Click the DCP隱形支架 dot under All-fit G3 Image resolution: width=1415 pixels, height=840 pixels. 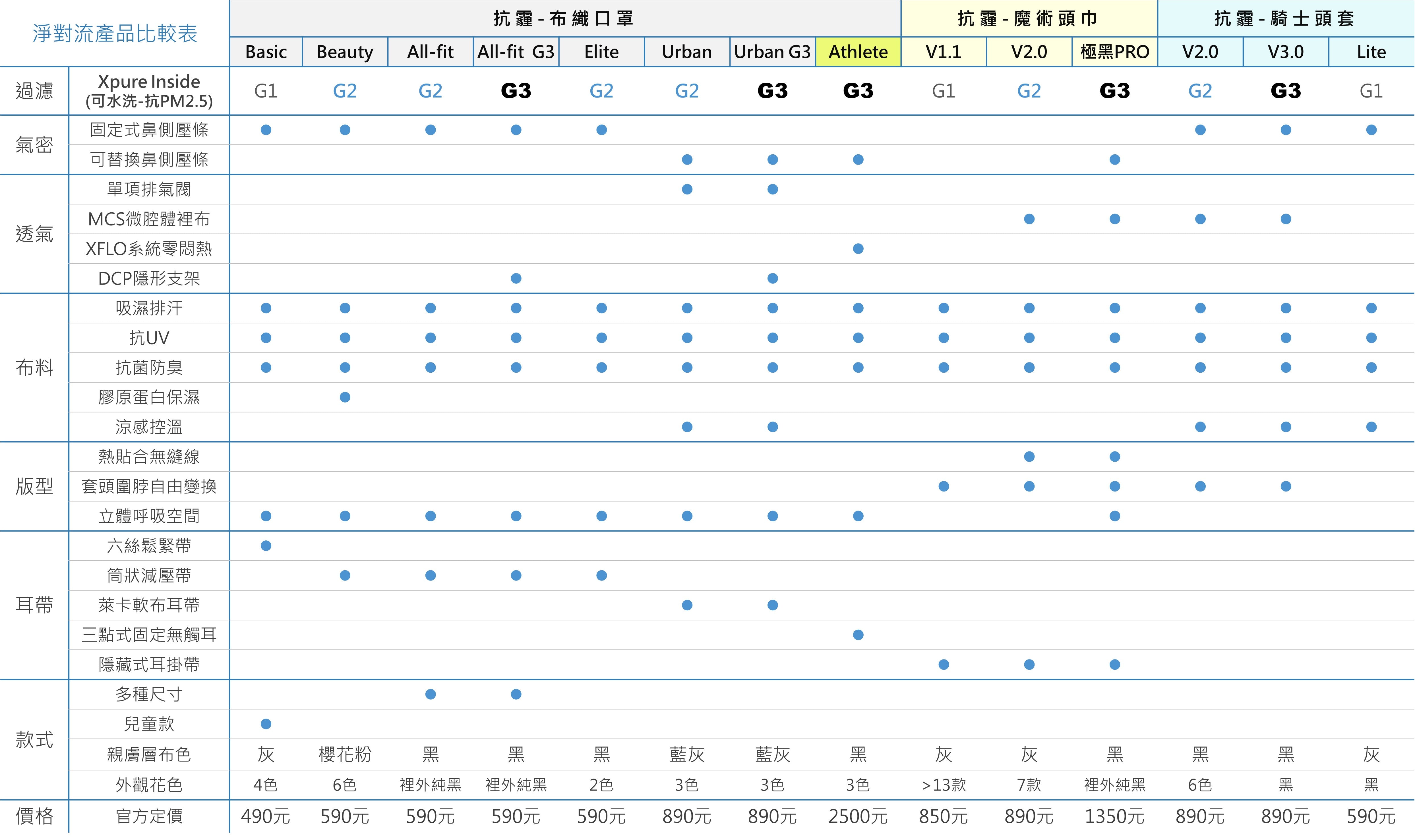coord(516,279)
